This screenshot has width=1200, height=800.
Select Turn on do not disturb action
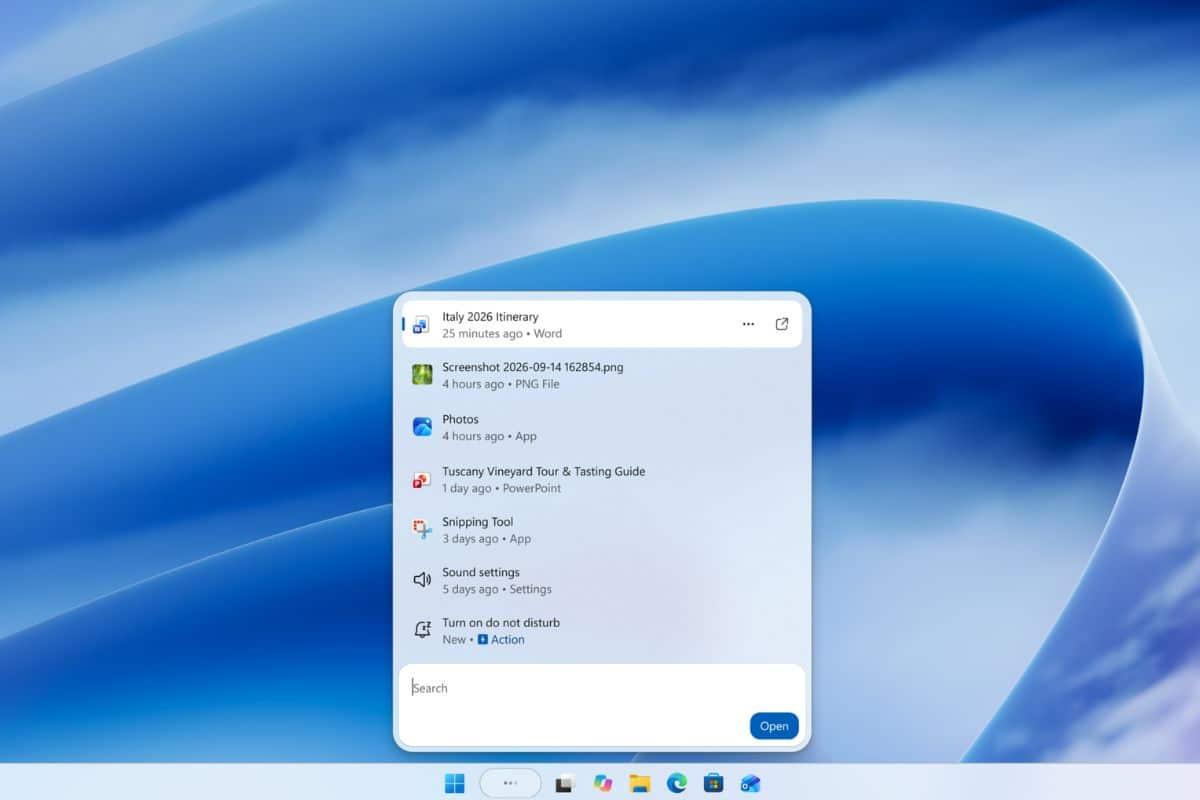click(x=602, y=630)
